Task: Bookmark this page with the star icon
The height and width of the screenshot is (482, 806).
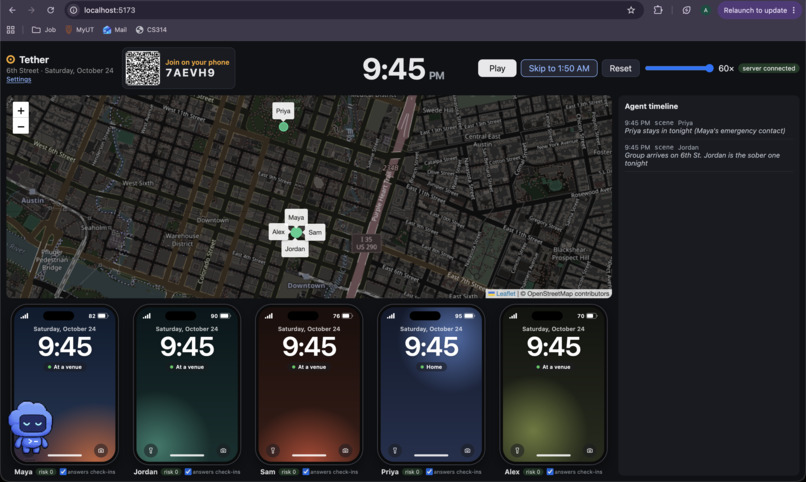Action: click(x=631, y=10)
